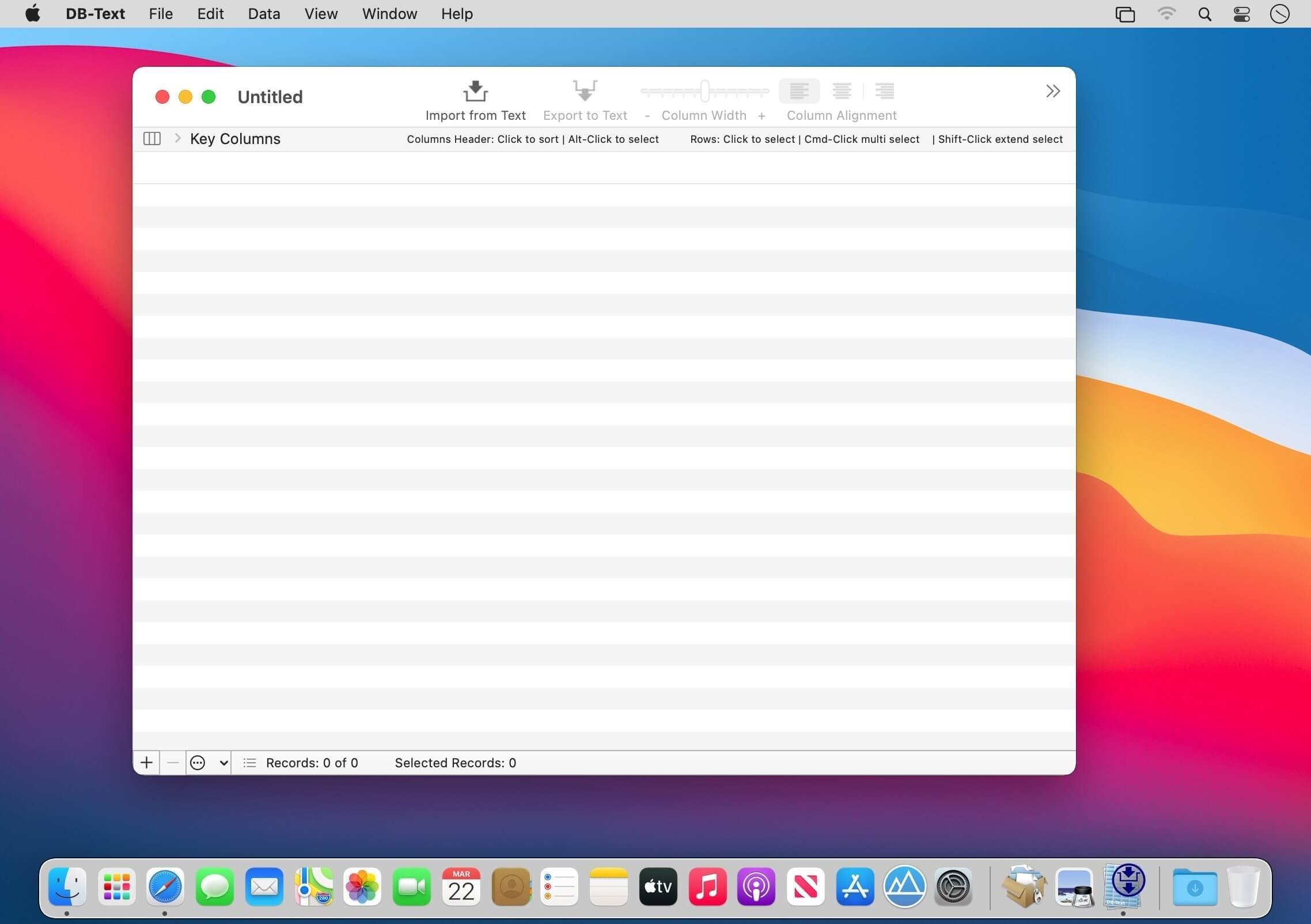Open the View menu

click(x=321, y=14)
